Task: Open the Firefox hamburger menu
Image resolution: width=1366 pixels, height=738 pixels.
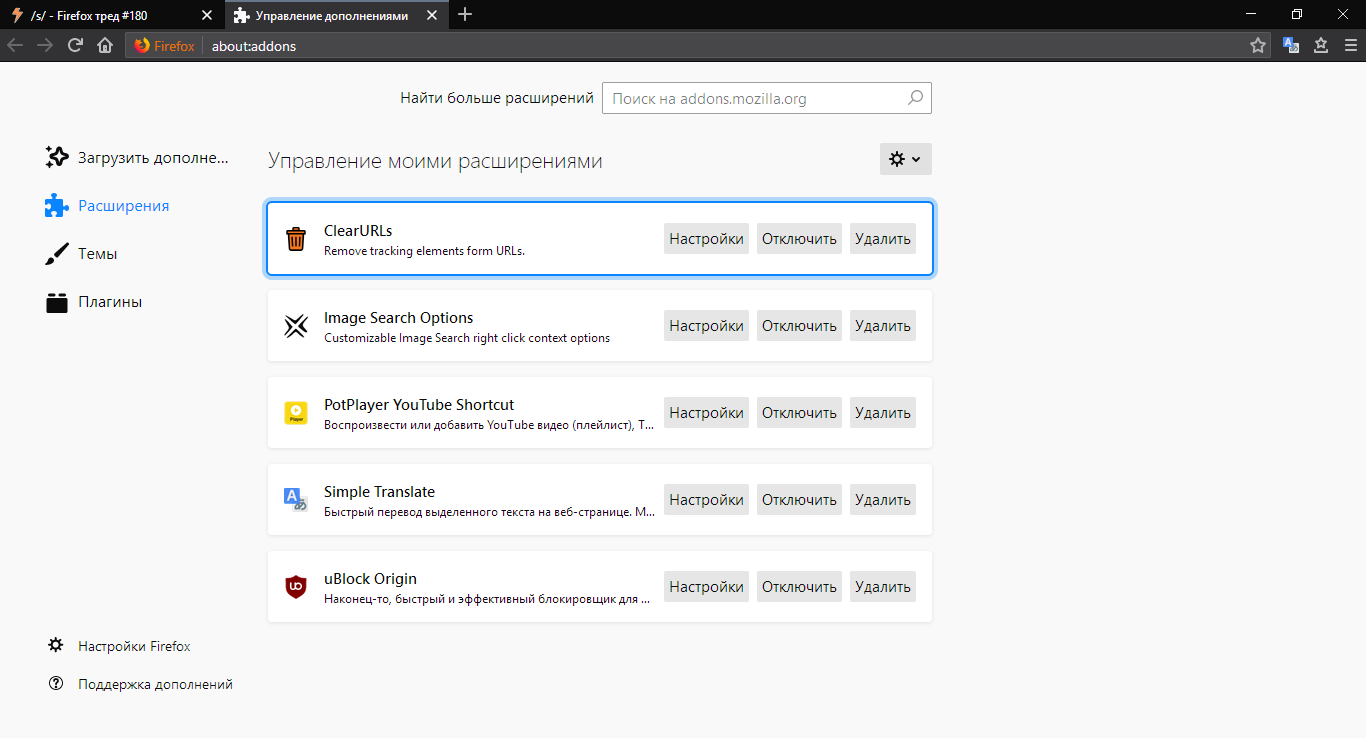Action: click(x=1350, y=45)
